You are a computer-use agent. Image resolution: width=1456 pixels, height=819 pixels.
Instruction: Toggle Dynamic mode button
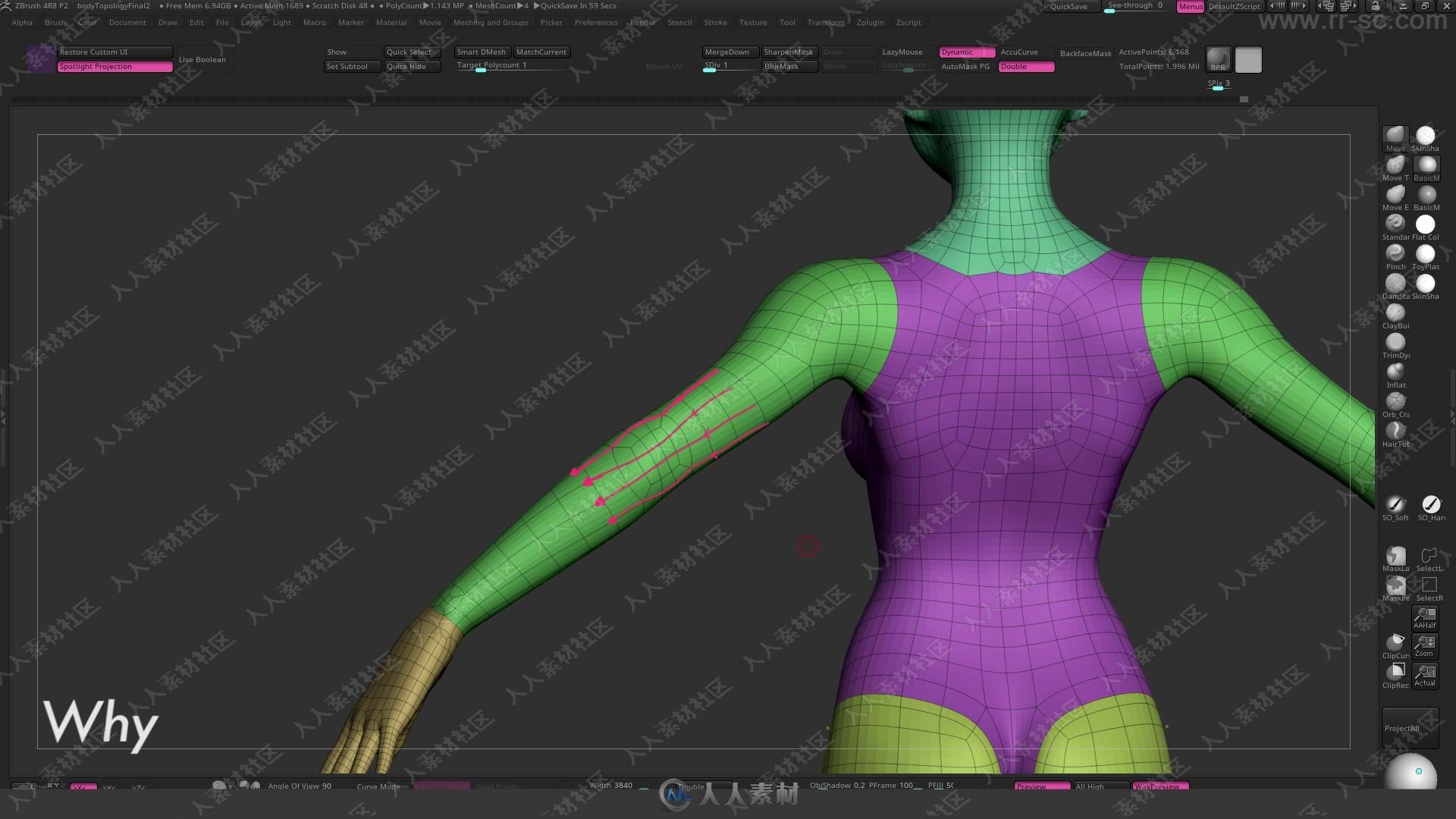[964, 51]
